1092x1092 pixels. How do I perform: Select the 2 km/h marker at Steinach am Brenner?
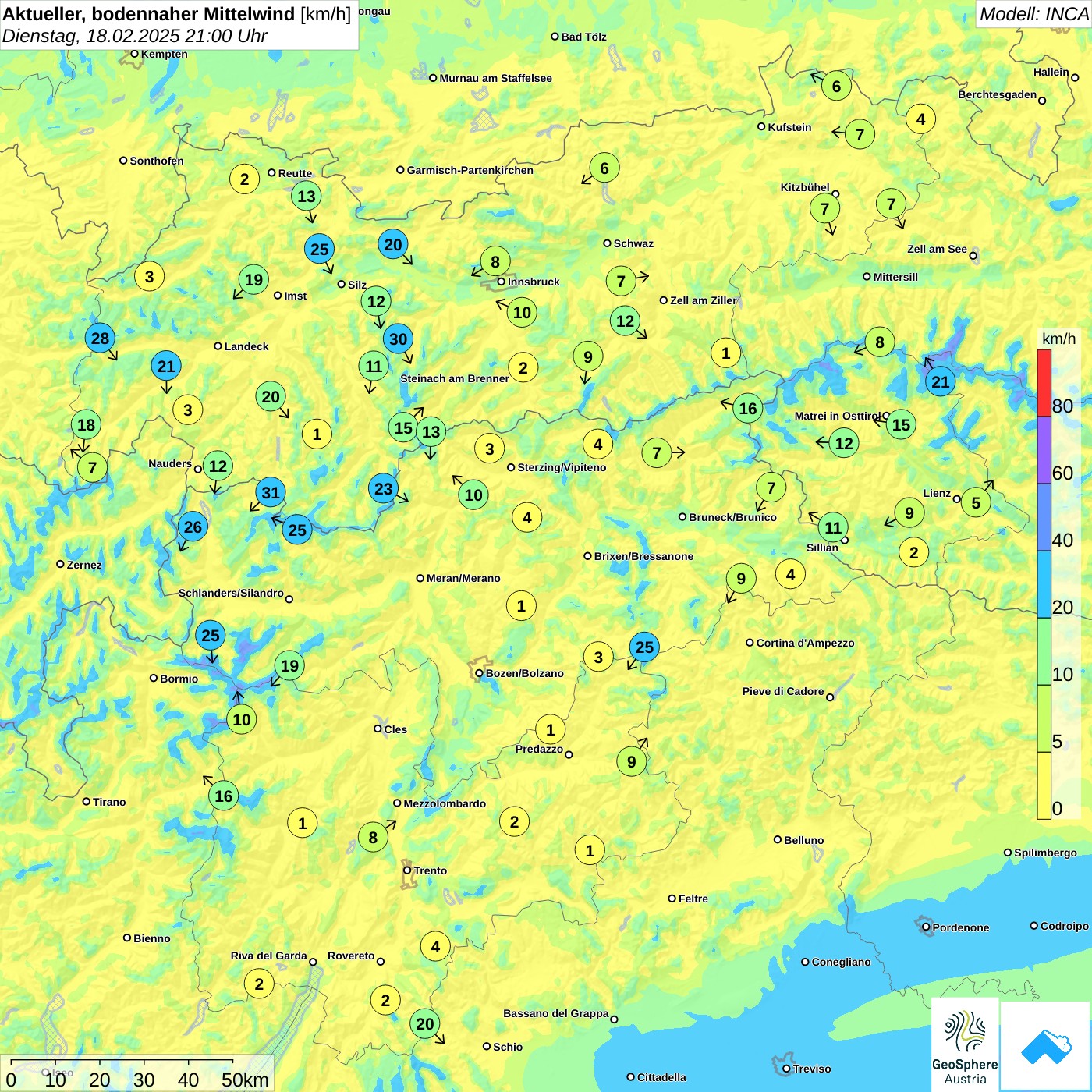pyautogui.click(x=523, y=367)
